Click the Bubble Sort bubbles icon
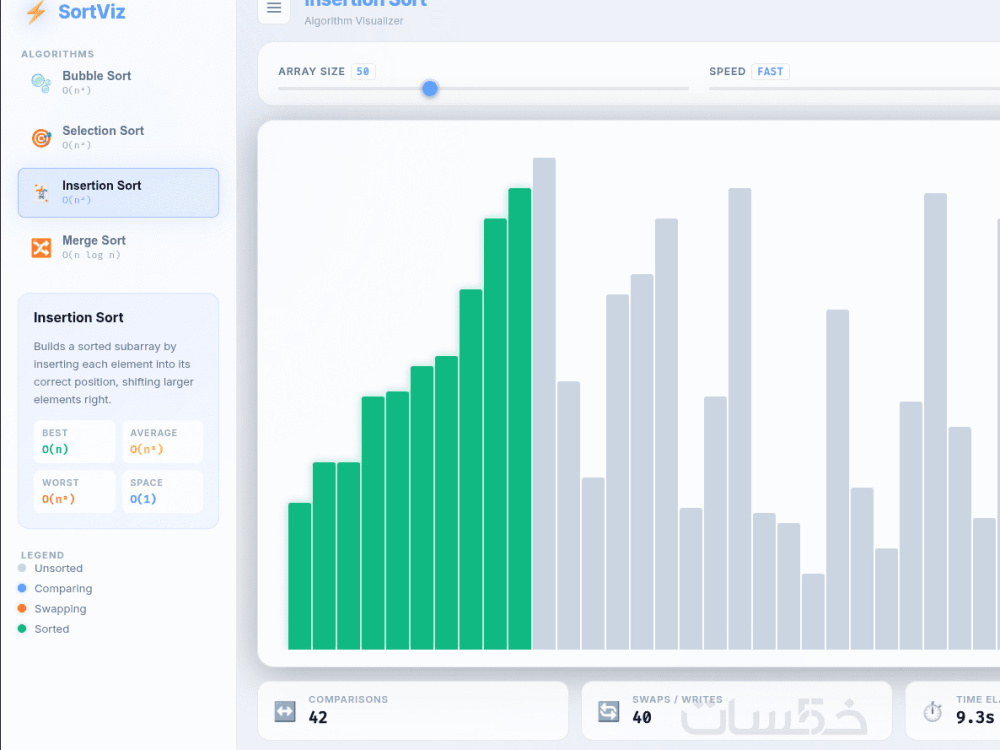The height and width of the screenshot is (750, 1000). (41, 83)
